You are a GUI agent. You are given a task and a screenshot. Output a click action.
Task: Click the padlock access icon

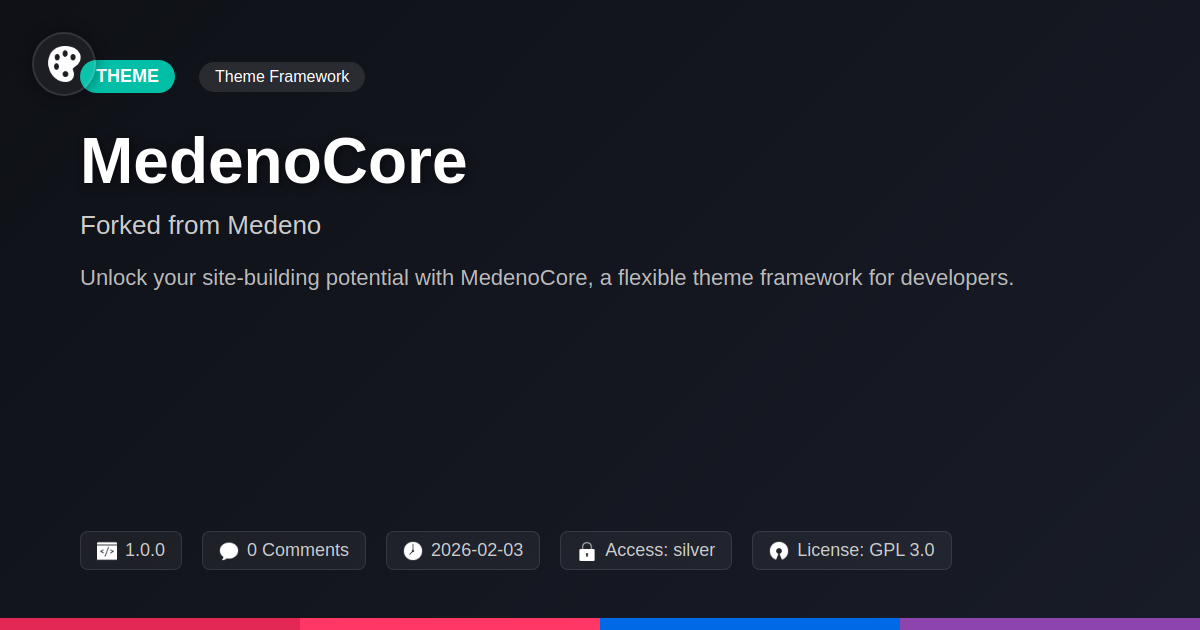(x=587, y=551)
